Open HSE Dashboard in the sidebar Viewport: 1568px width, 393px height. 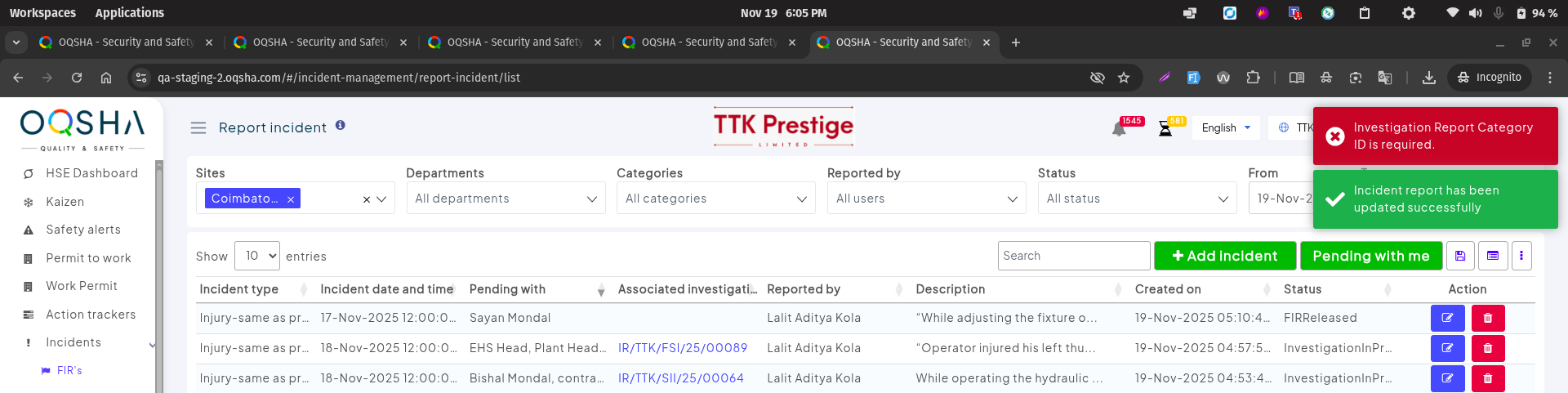(x=91, y=173)
